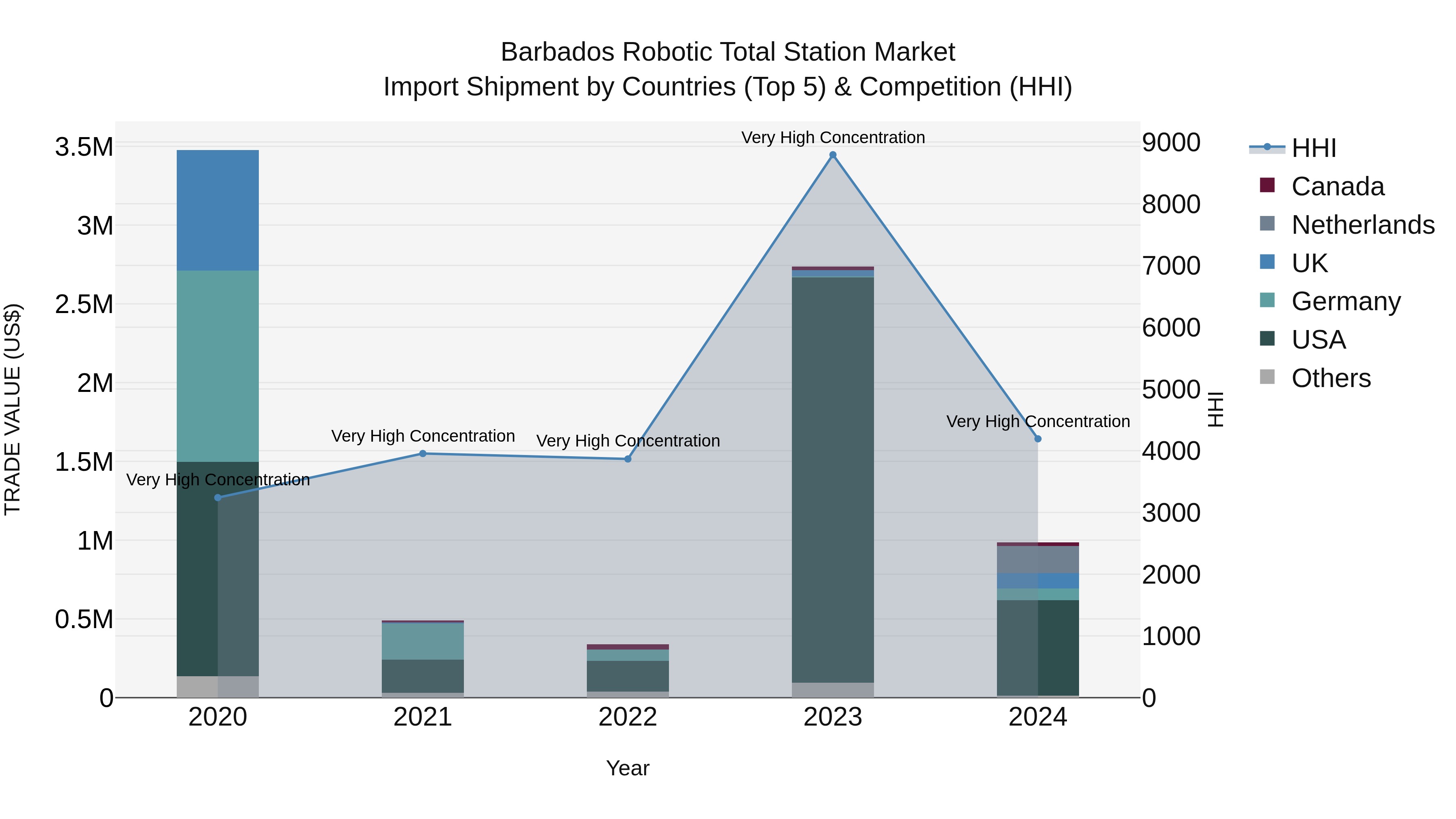The height and width of the screenshot is (819, 1456).
Task: Click the 2024 USA bar segment
Action: 1038,648
